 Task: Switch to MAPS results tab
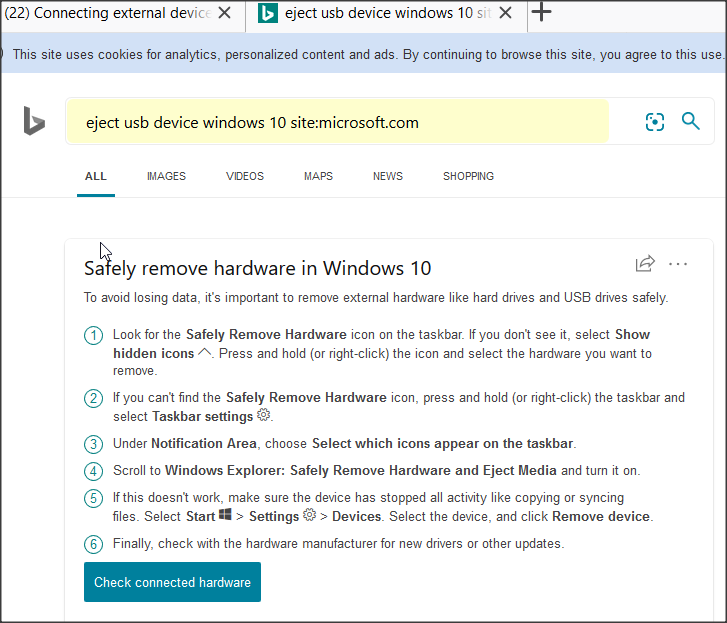319,176
